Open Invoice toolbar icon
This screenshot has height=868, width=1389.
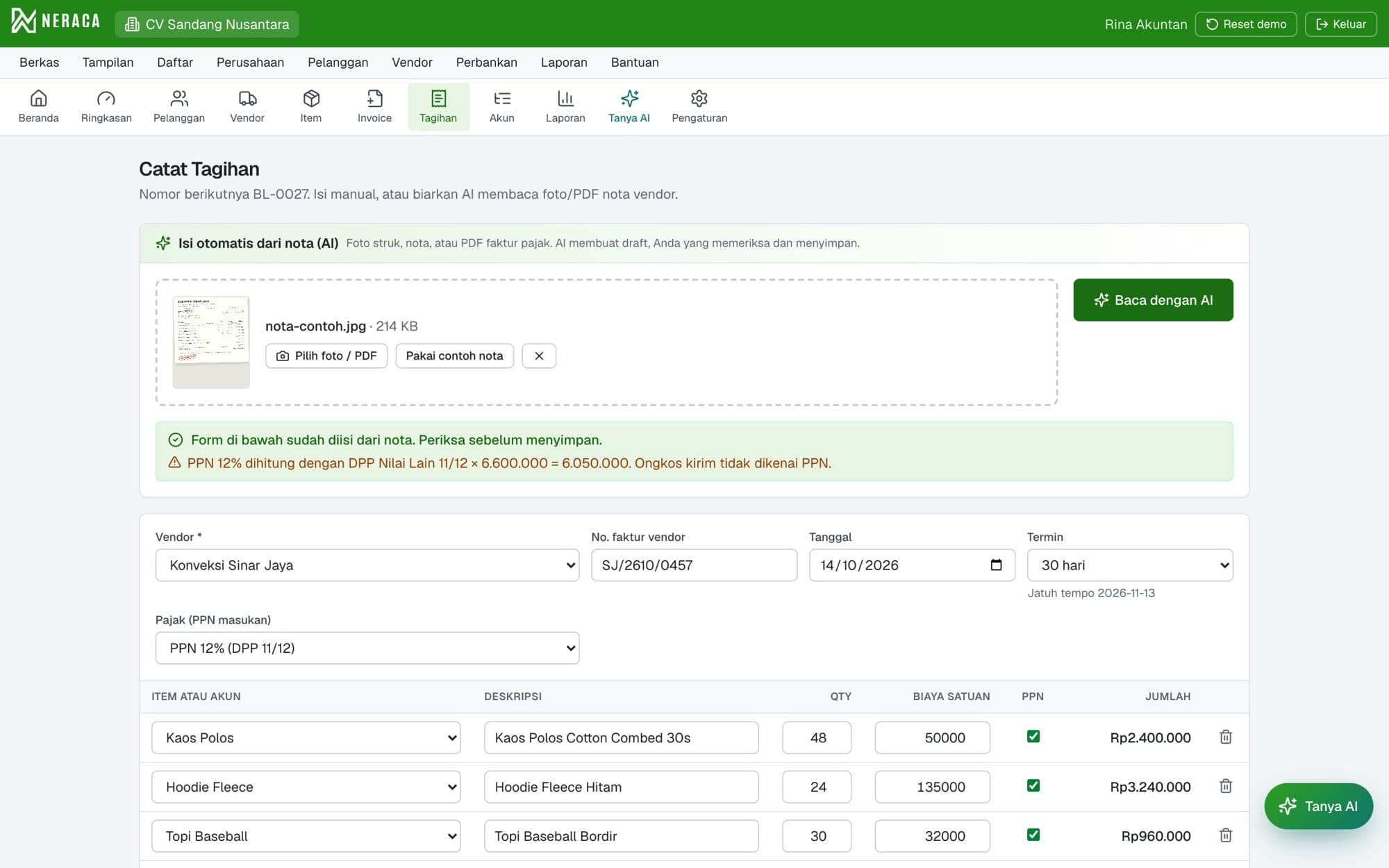click(x=374, y=107)
